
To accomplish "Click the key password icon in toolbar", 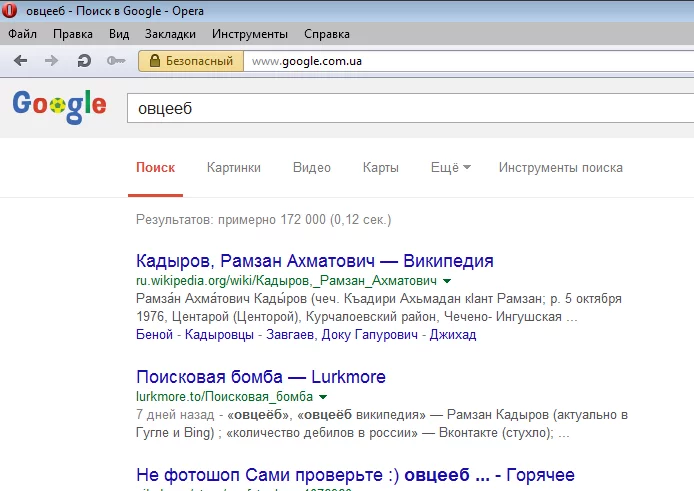I will (116, 61).
